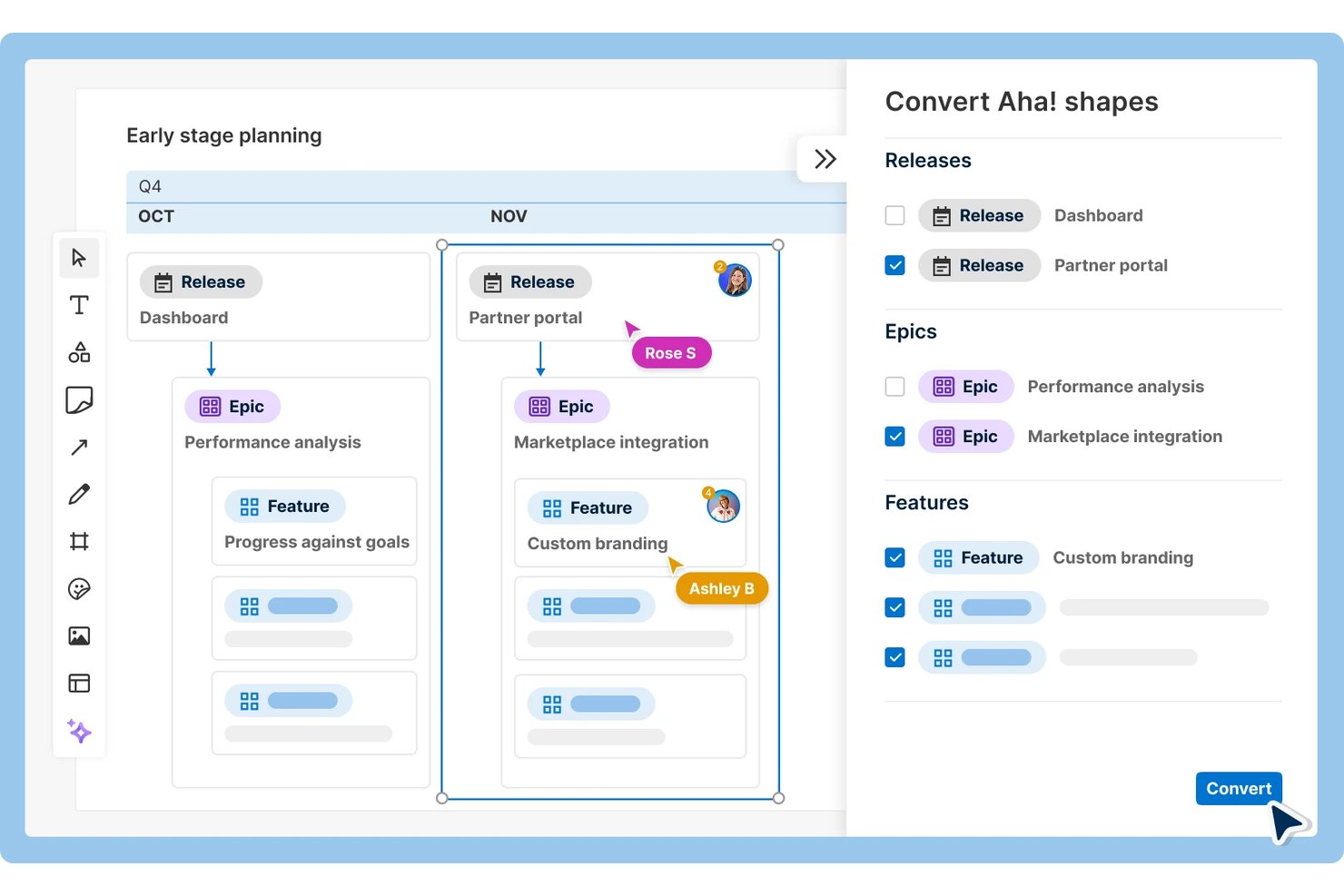
Task: Click Feature icon on Progress against goals card
Action: pyautogui.click(x=249, y=507)
